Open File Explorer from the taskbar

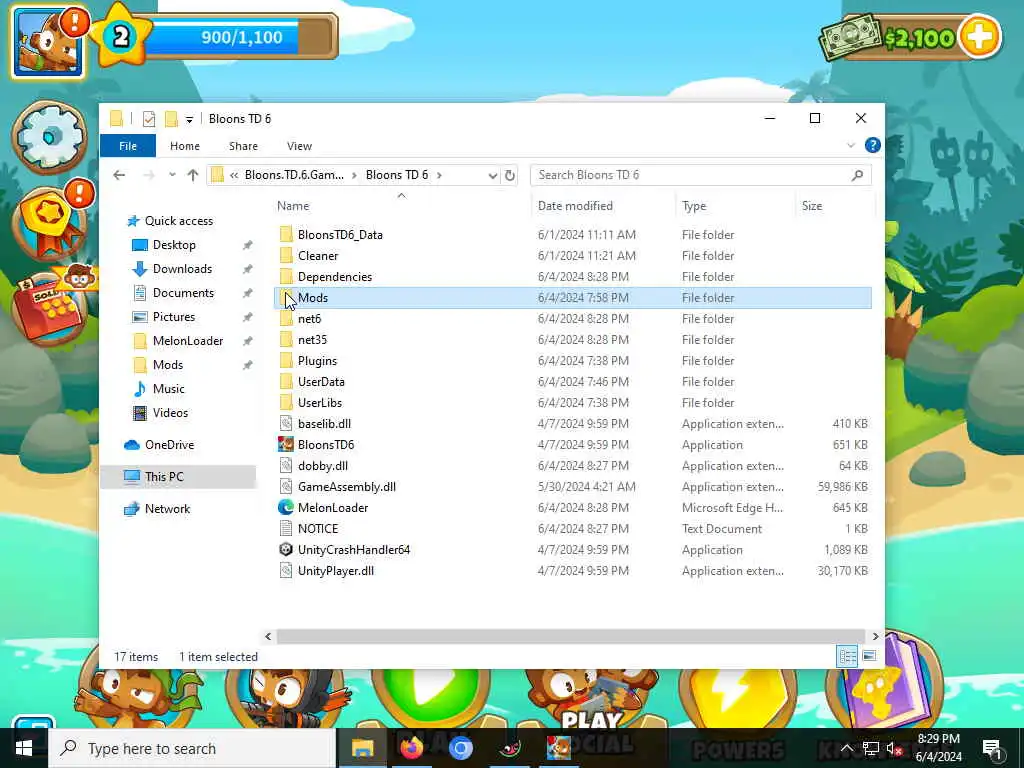point(362,748)
